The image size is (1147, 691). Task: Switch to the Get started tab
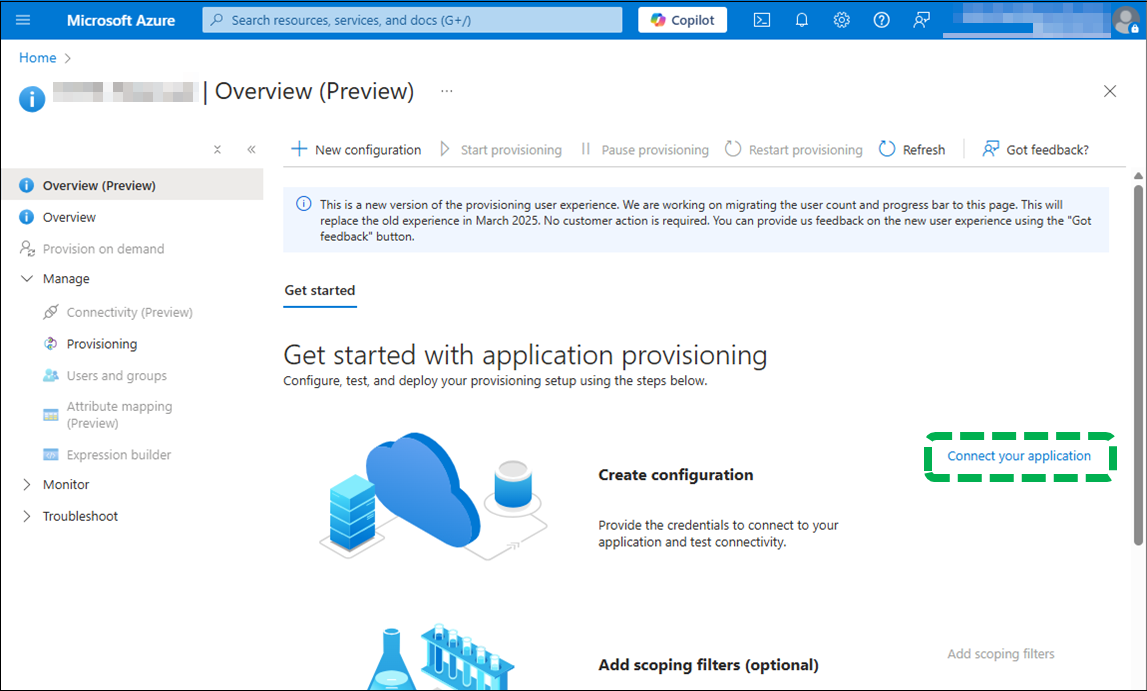point(319,290)
